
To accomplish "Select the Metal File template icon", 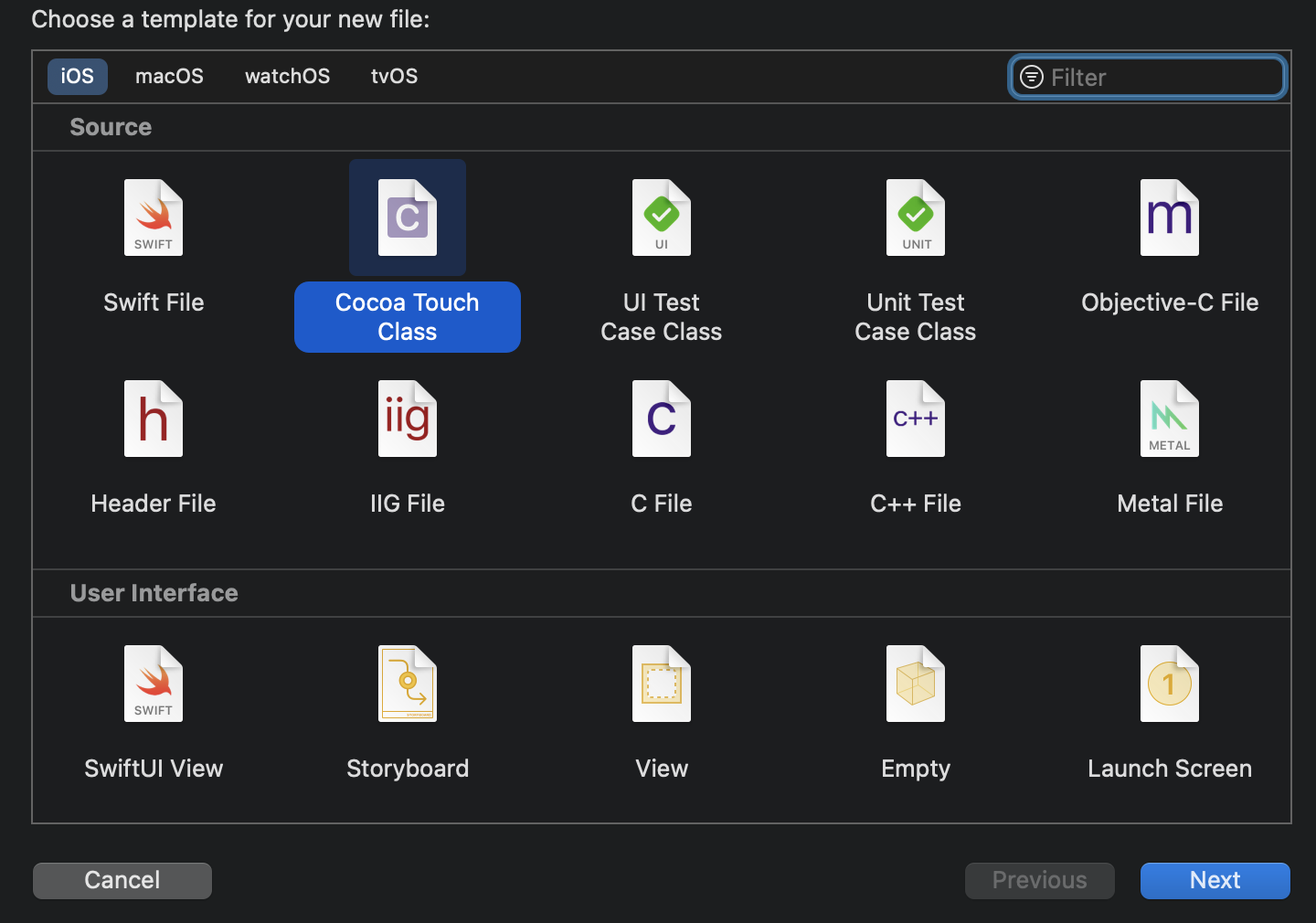I will click(1170, 419).
